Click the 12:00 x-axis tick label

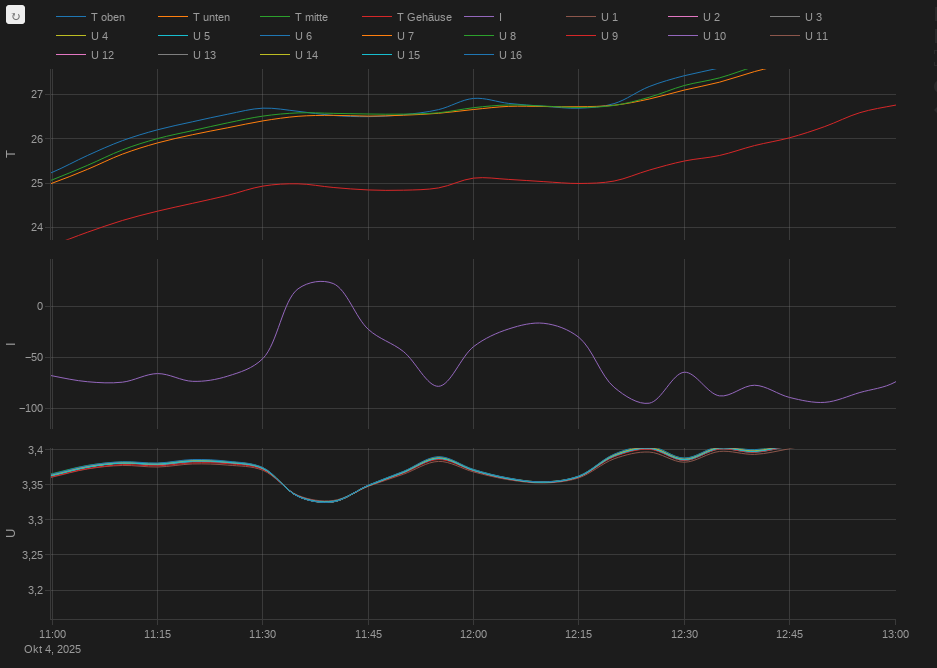[473, 634]
